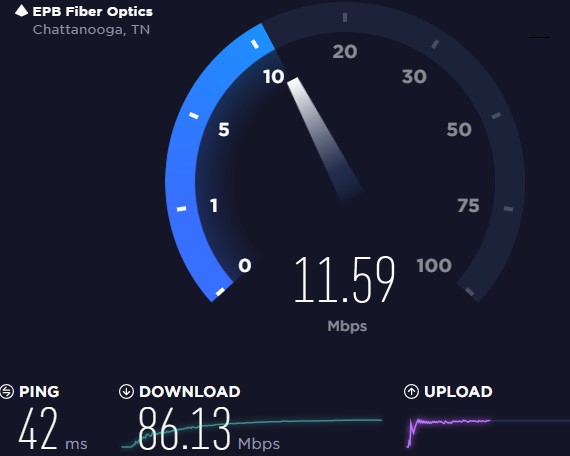Select the EPB Fiber Optics server name
The height and width of the screenshot is (456, 570).
(x=93, y=12)
